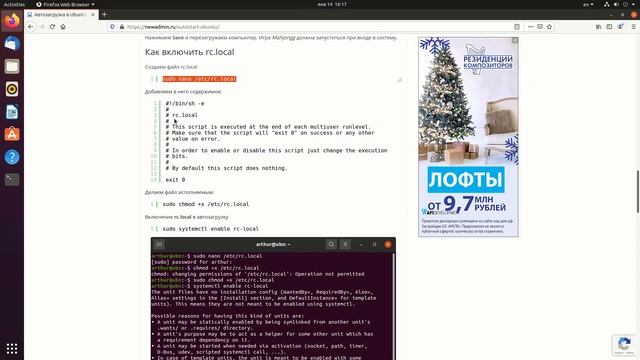The height and width of the screenshot is (360, 640).
Task: Open the Firefox Library icon
Action: (x=598, y=27)
